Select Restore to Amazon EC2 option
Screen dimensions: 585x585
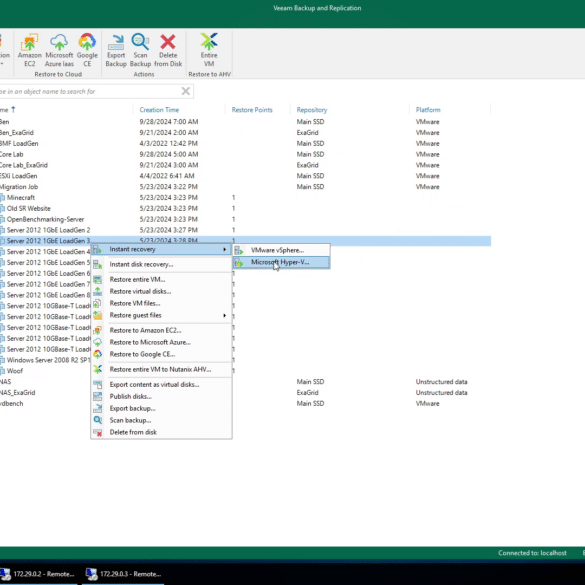pyautogui.click(x=161, y=330)
